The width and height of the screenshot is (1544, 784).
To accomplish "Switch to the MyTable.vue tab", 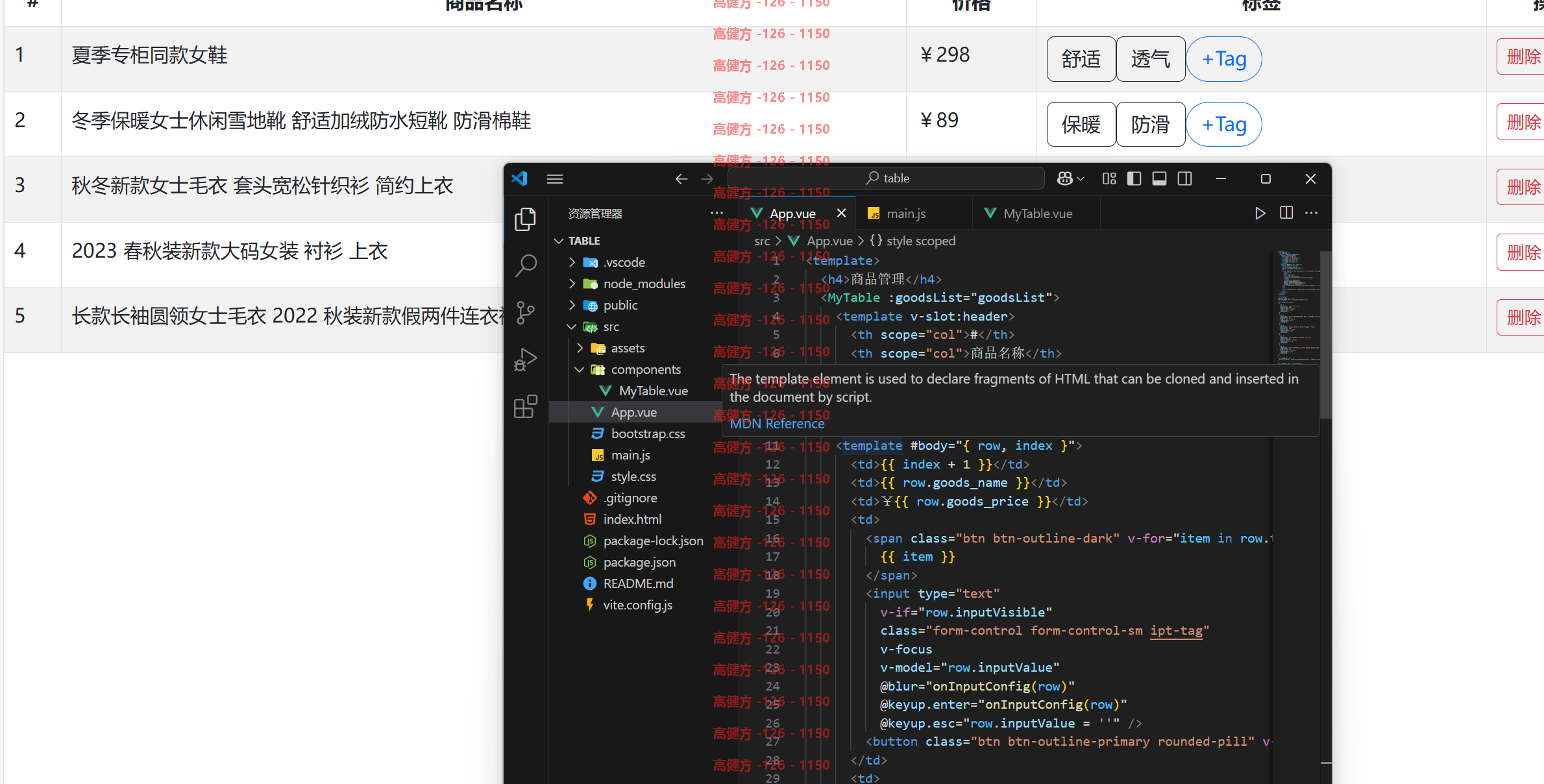I will coord(1036,214).
